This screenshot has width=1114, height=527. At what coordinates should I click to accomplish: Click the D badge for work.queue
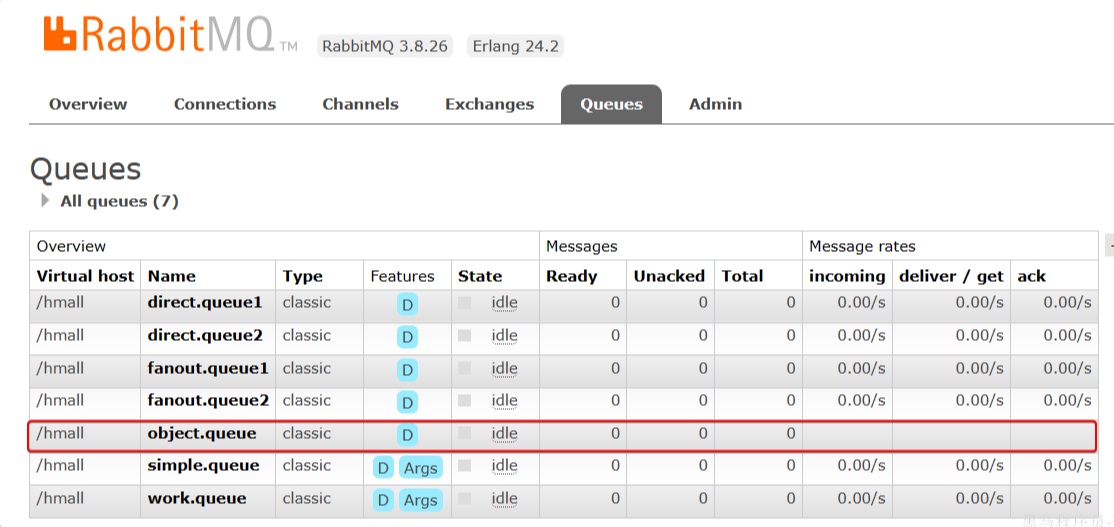tap(383, 500)
